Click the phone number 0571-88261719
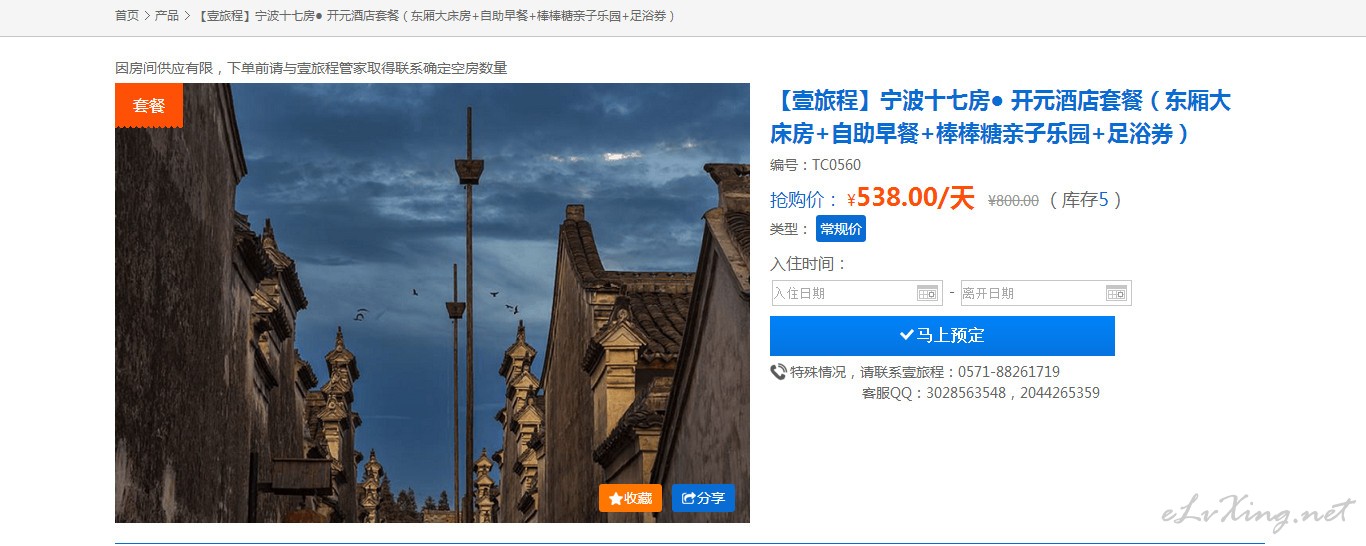Screen dimensions: 1366x546 [x=1009, y=372]
